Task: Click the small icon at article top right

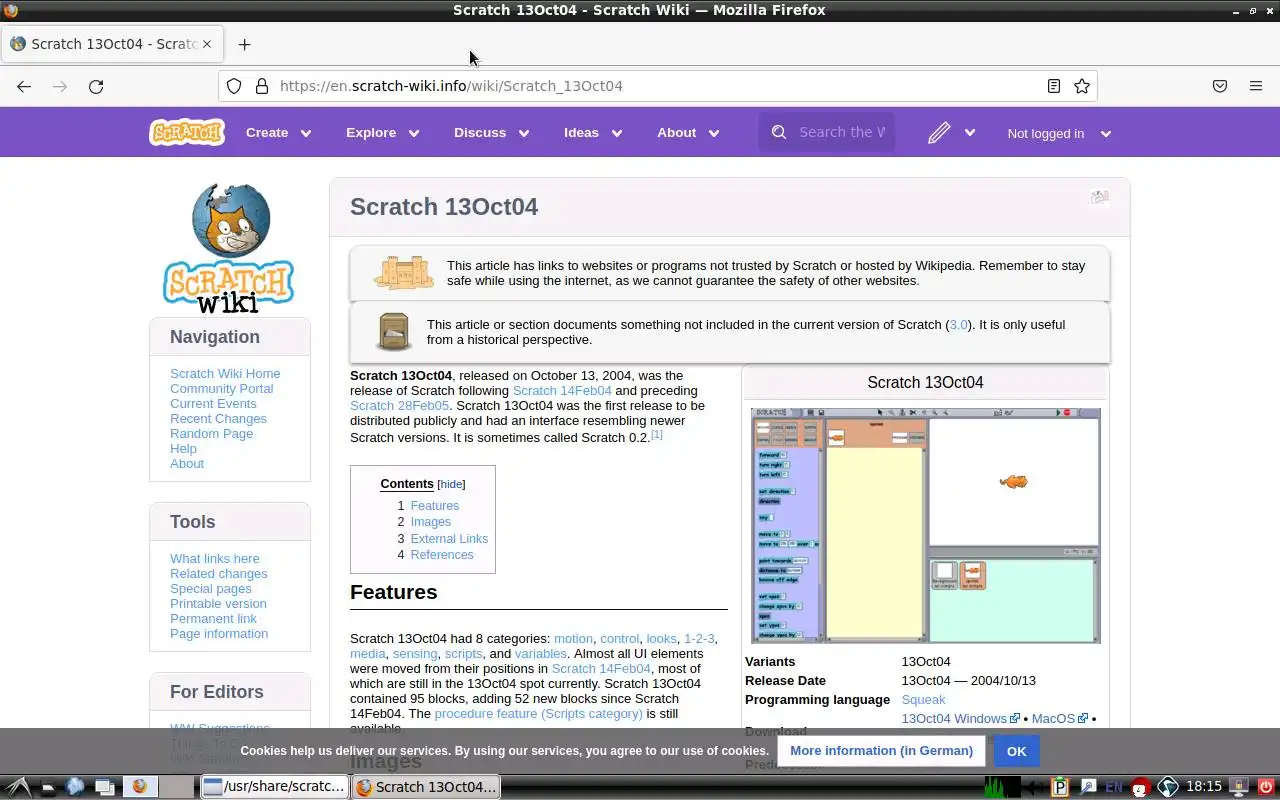Action: 1100,197
